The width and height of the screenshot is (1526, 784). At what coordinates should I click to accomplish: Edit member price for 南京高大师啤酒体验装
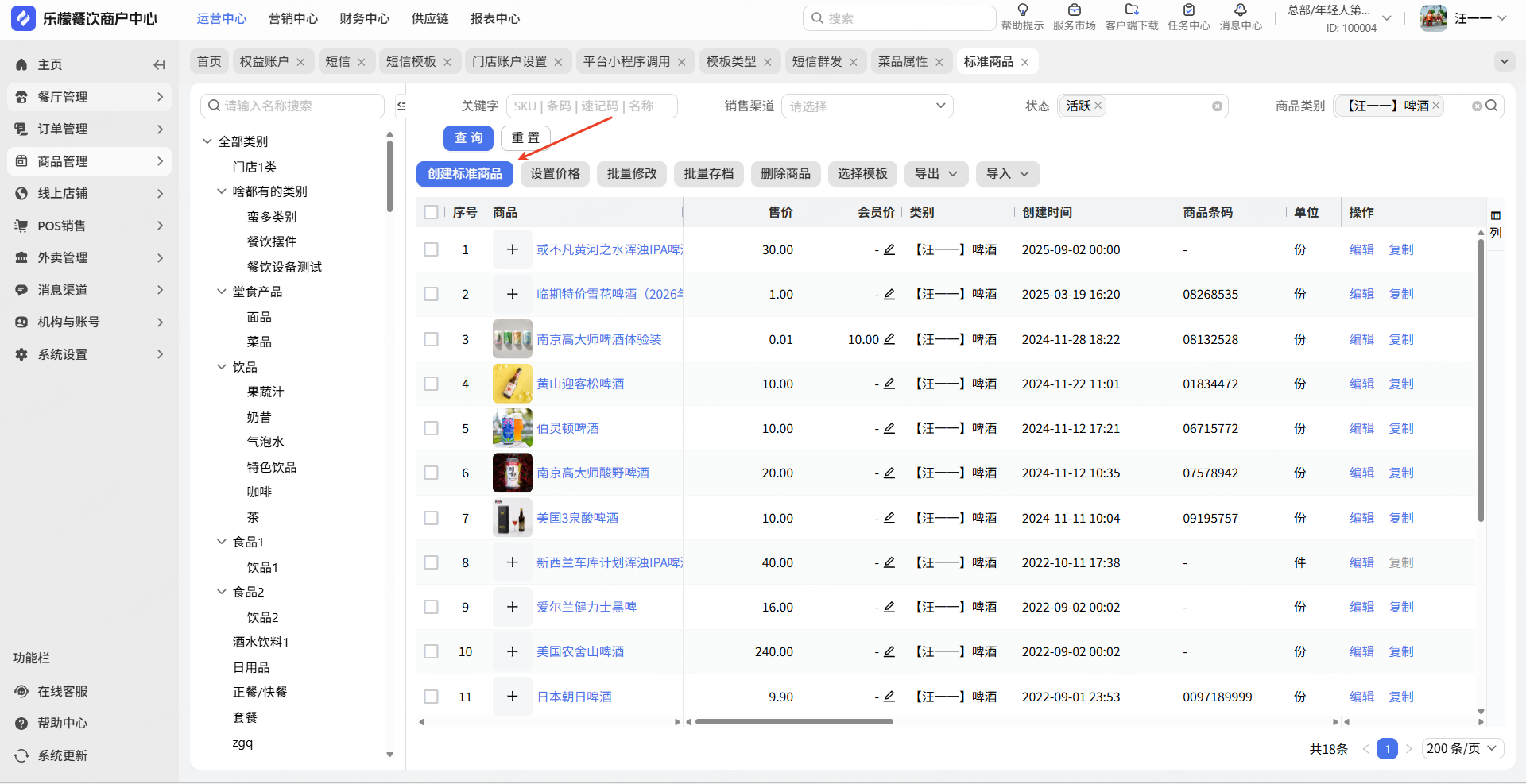pyautogui.click(x=889, y=339)
